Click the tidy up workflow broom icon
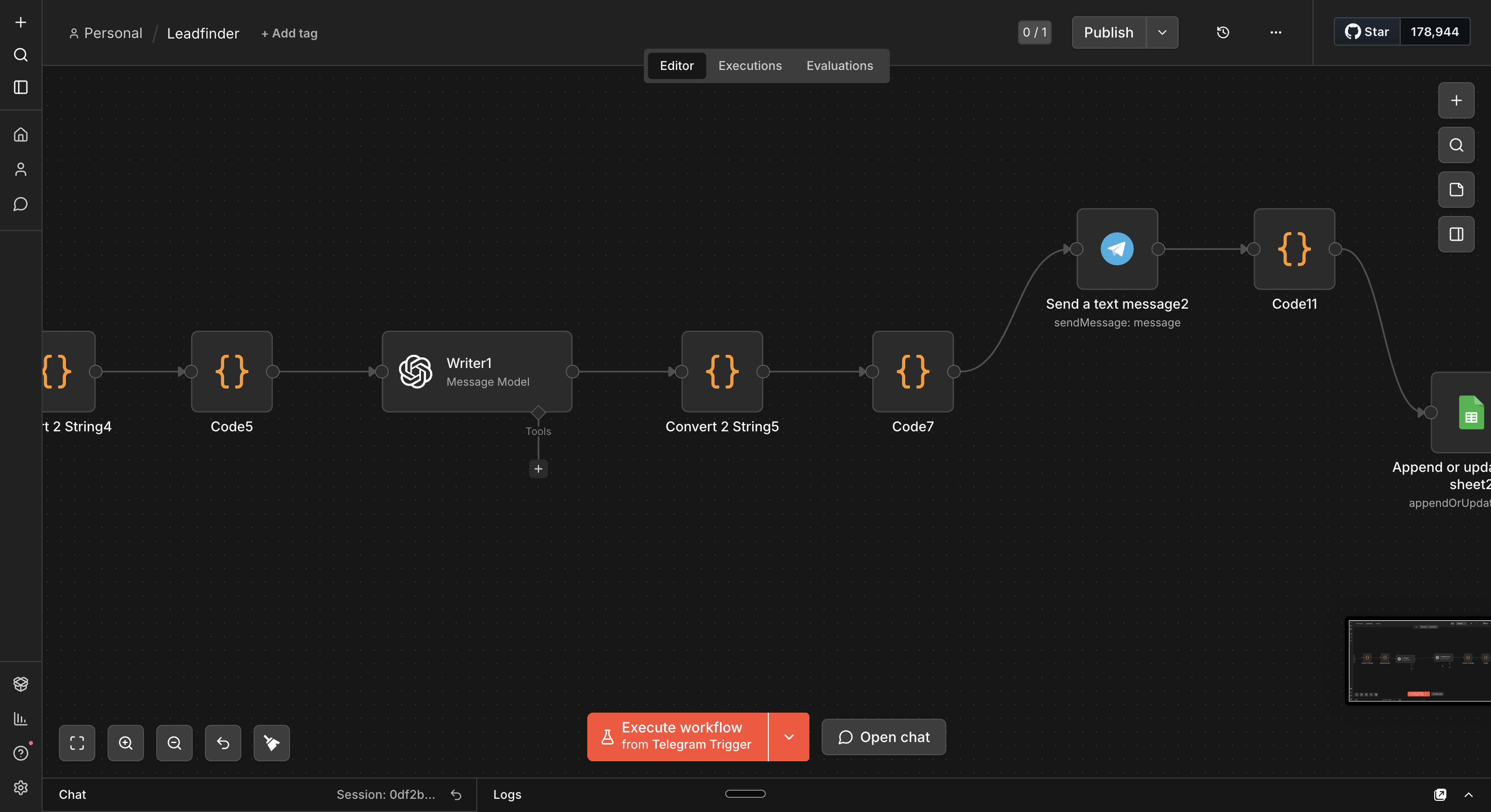Image resolution: width=1491 pixels, height=812 pixels. [271, 743]
